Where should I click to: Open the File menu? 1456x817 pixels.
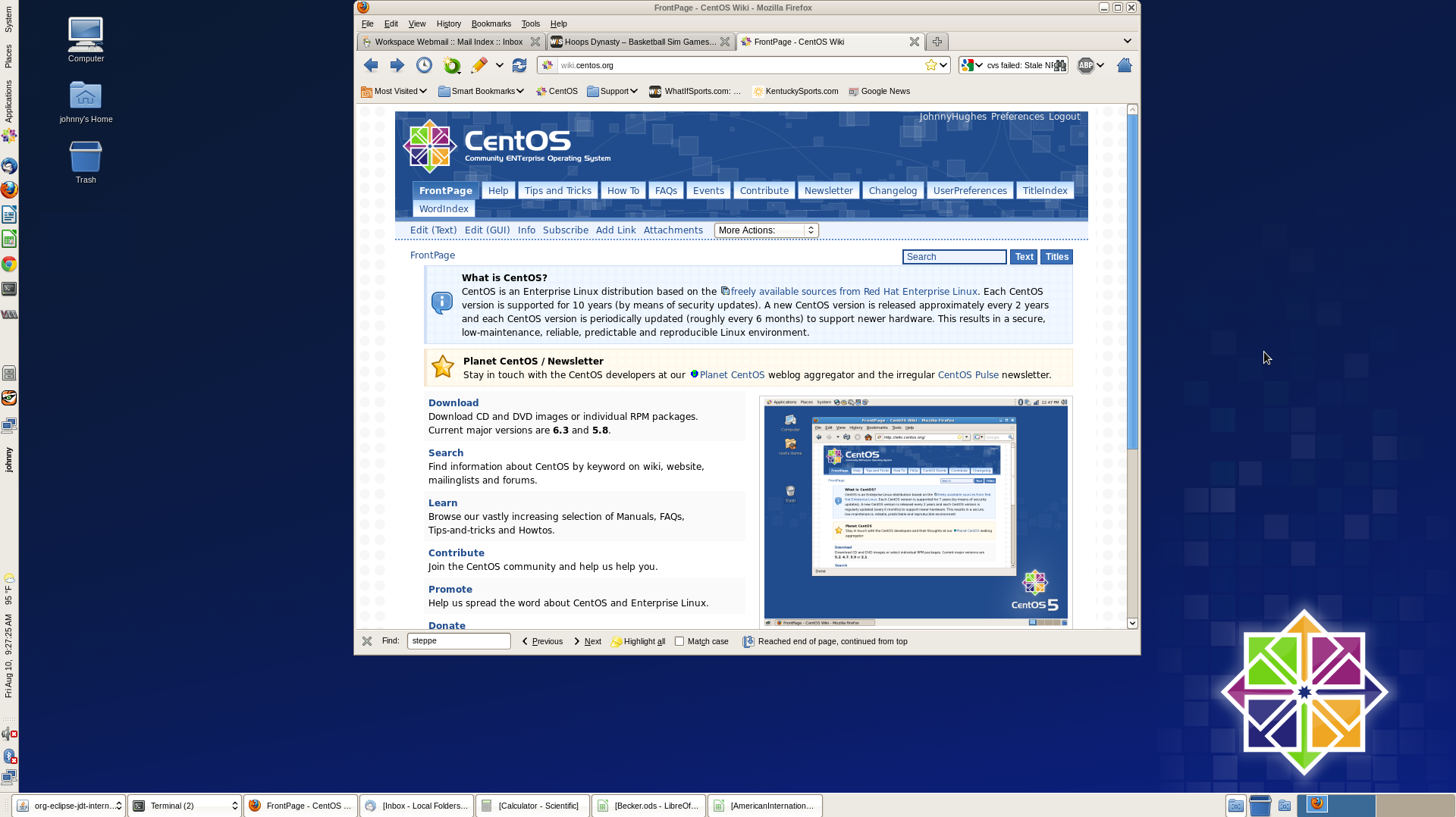368,23
